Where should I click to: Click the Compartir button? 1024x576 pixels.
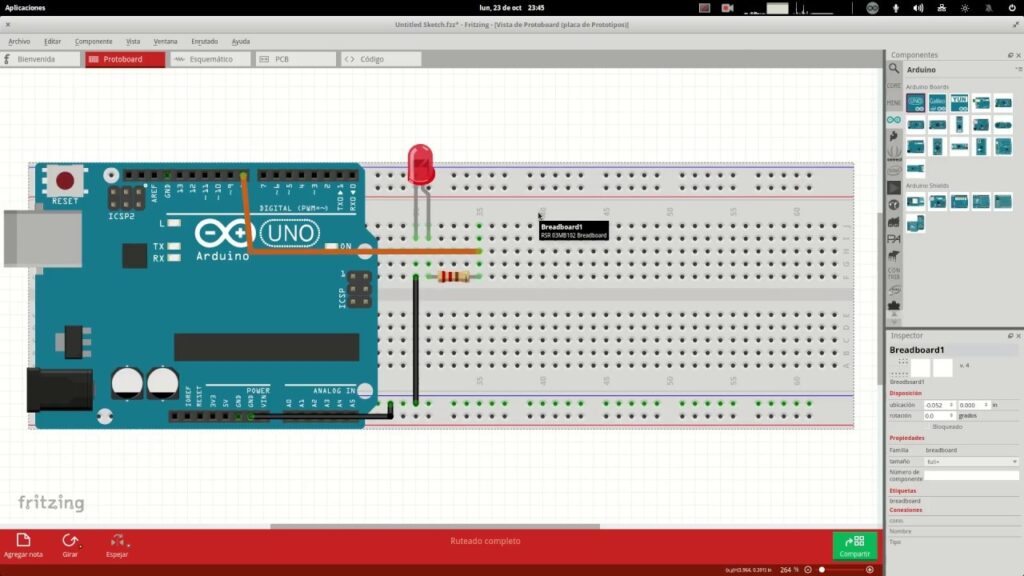click(x=855, y=545)
